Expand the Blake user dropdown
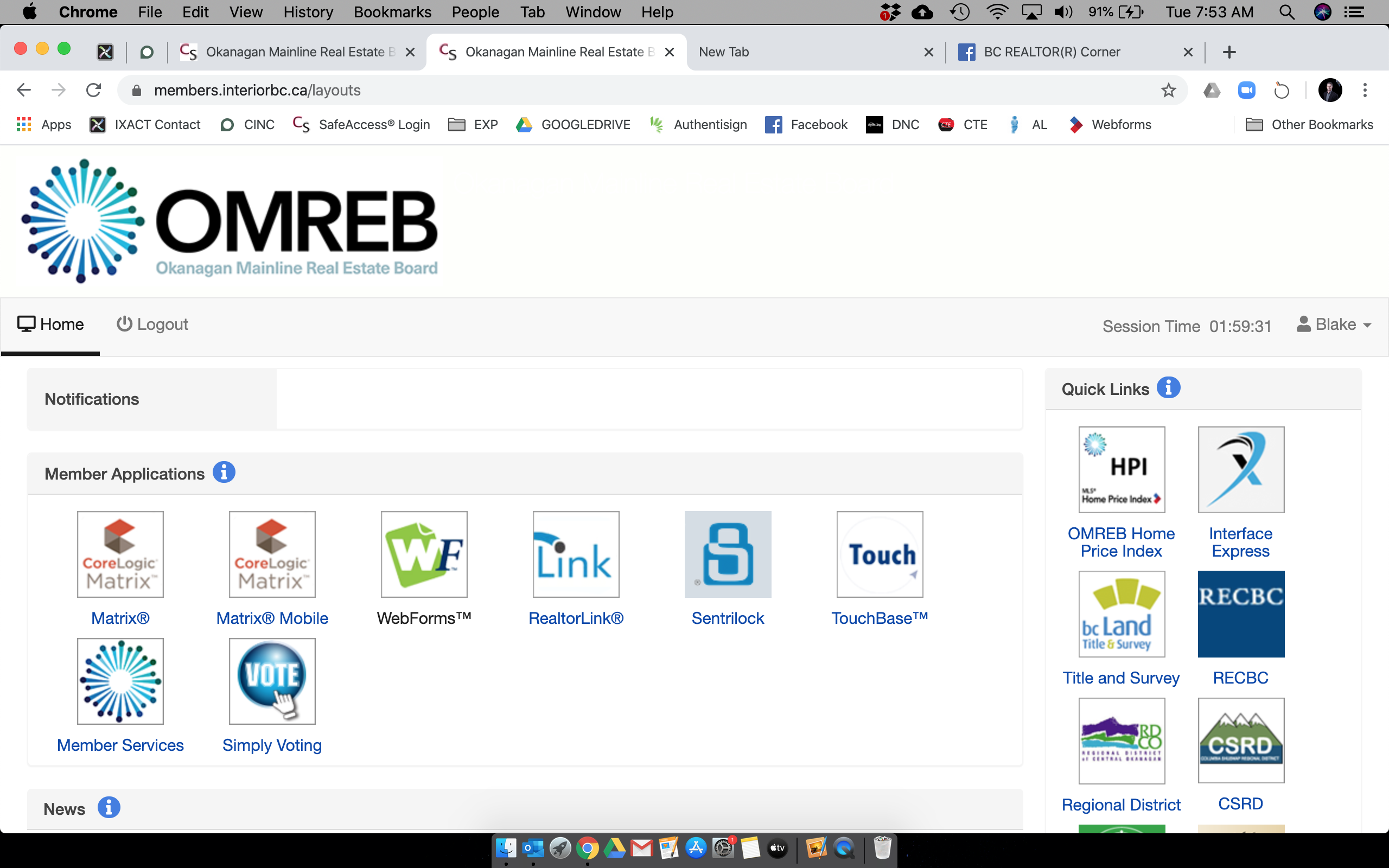The image size is (1389, 868). click(1334, 324)
